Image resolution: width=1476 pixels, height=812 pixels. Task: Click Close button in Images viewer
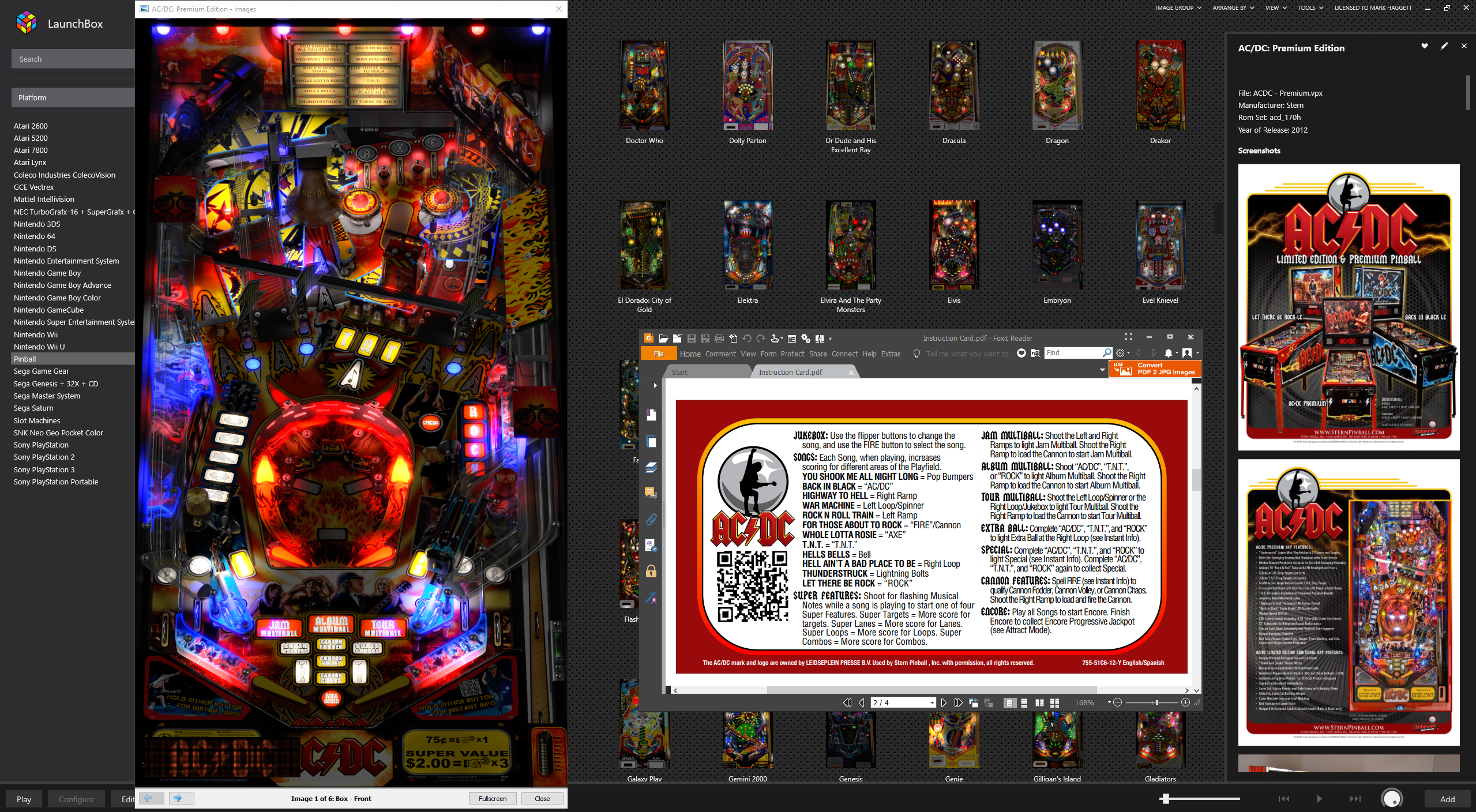542,799
